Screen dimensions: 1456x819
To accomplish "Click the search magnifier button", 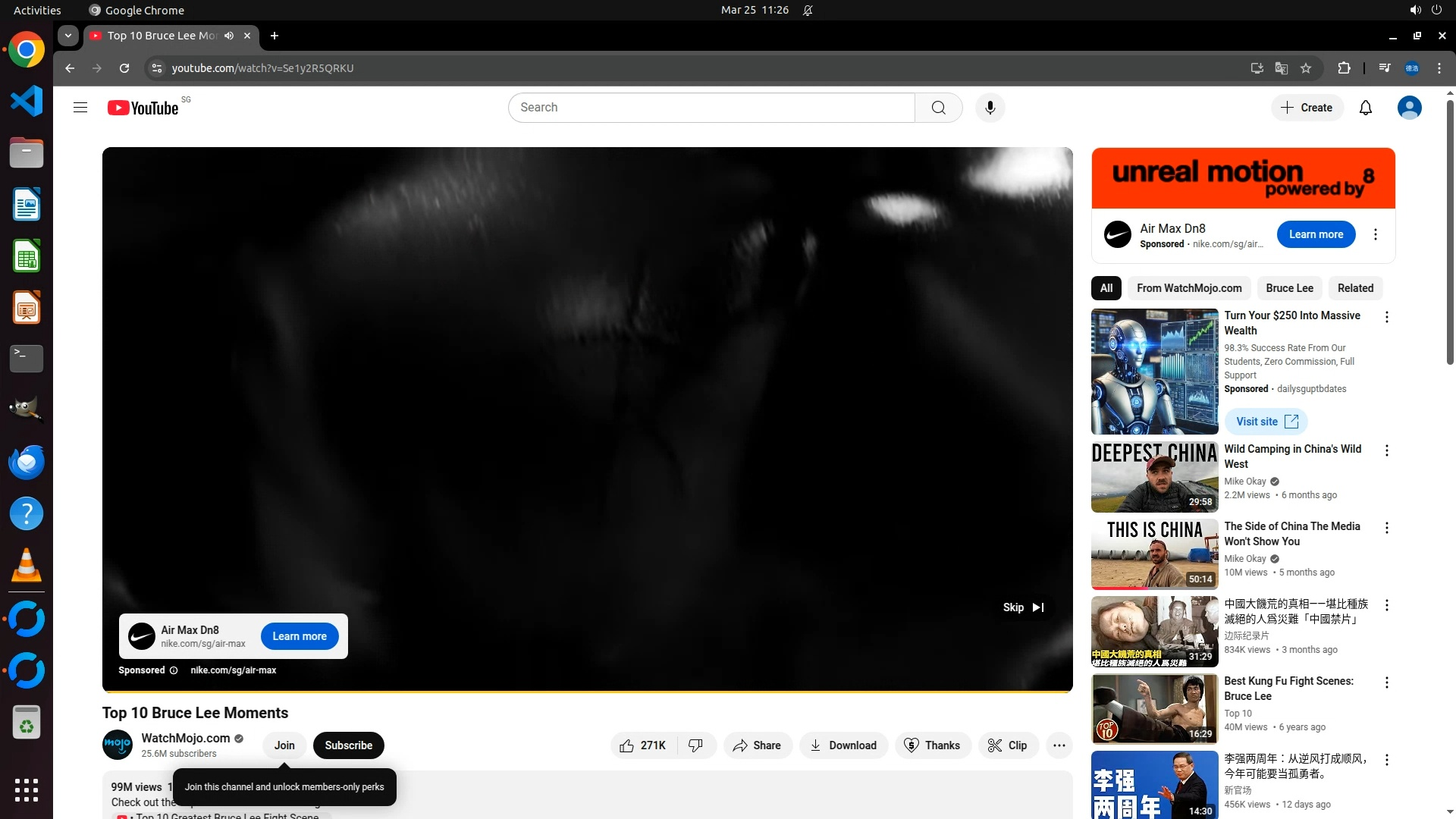I will pyautogui.click(x=938, y=108).
